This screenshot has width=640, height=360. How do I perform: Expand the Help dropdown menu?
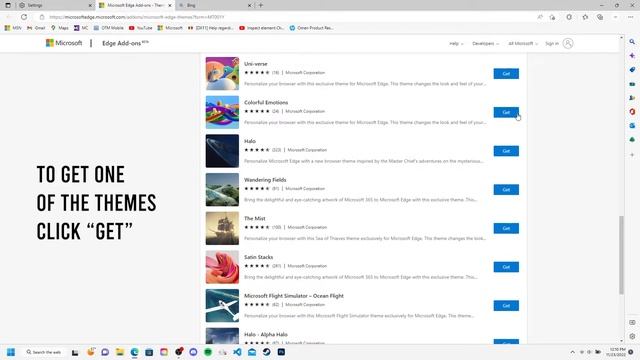tap(456, 43)
